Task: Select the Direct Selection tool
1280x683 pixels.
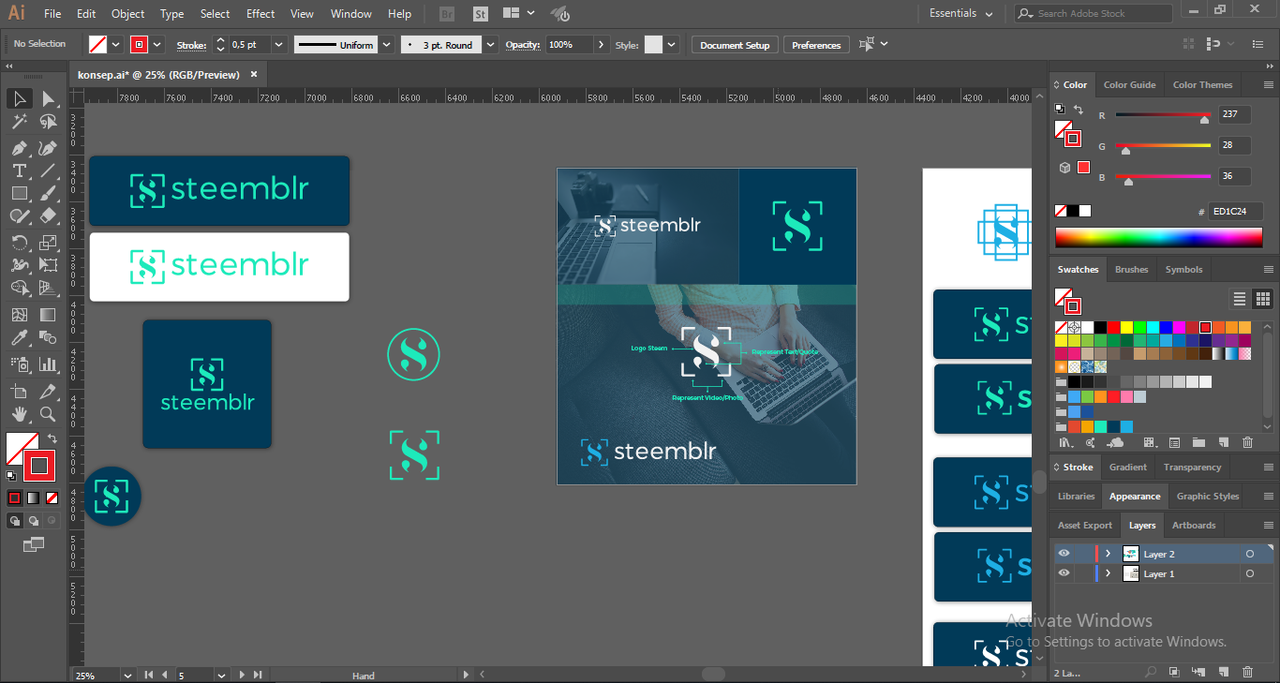Action: (48, 98)
